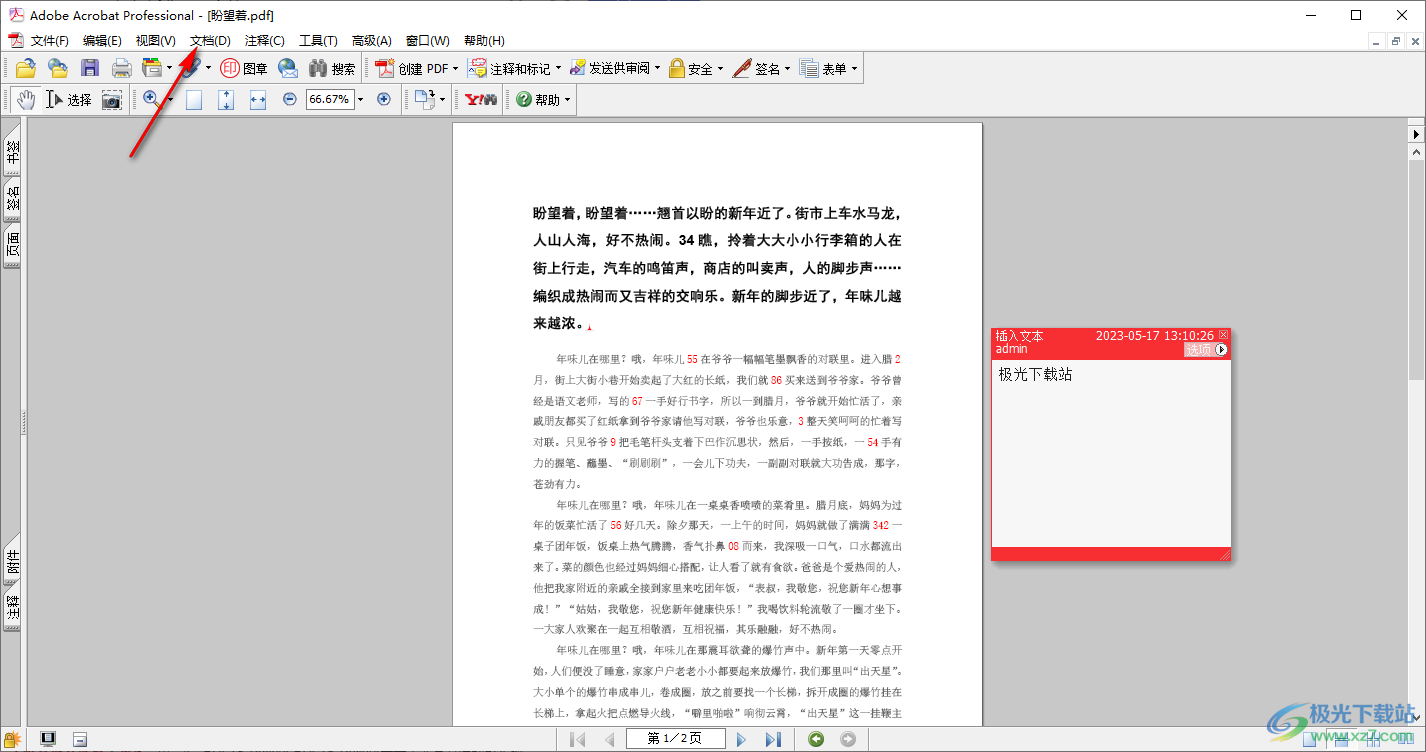Click the Save floppy disk icon
The image size is (1426, 752).
pyautogui.click(x=90, y=68)
